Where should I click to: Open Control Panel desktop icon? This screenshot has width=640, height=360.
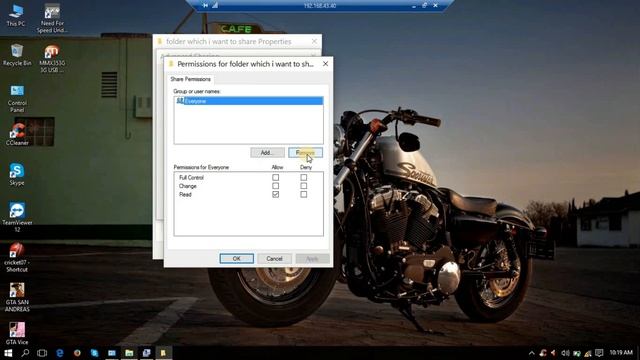pos(17,98)
